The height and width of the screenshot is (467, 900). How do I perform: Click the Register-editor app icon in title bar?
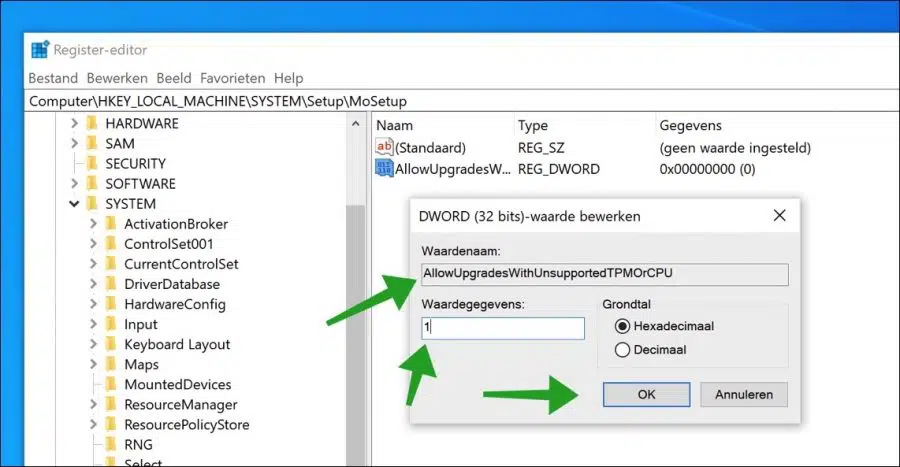(x=40, y=50)
